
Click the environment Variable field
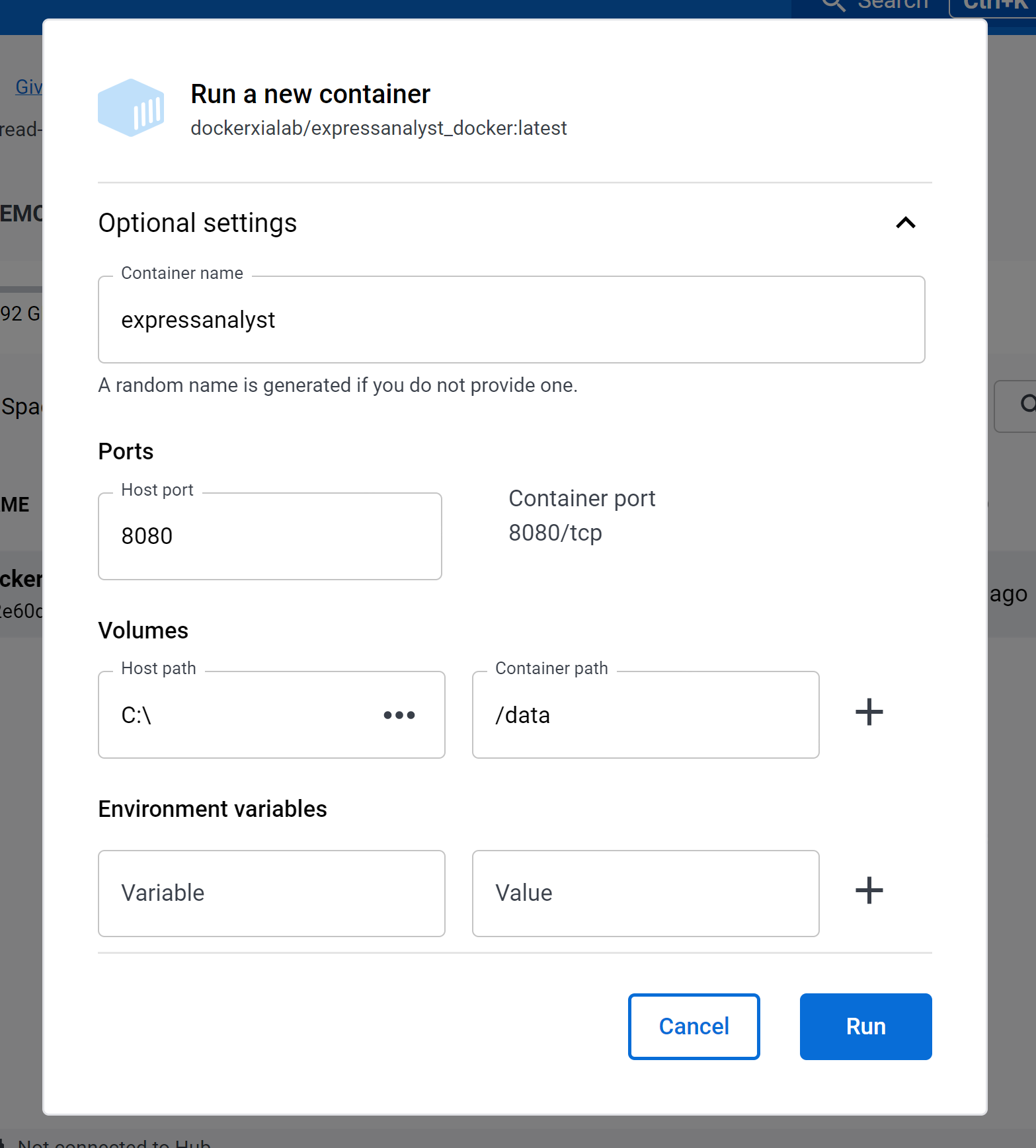271,894
